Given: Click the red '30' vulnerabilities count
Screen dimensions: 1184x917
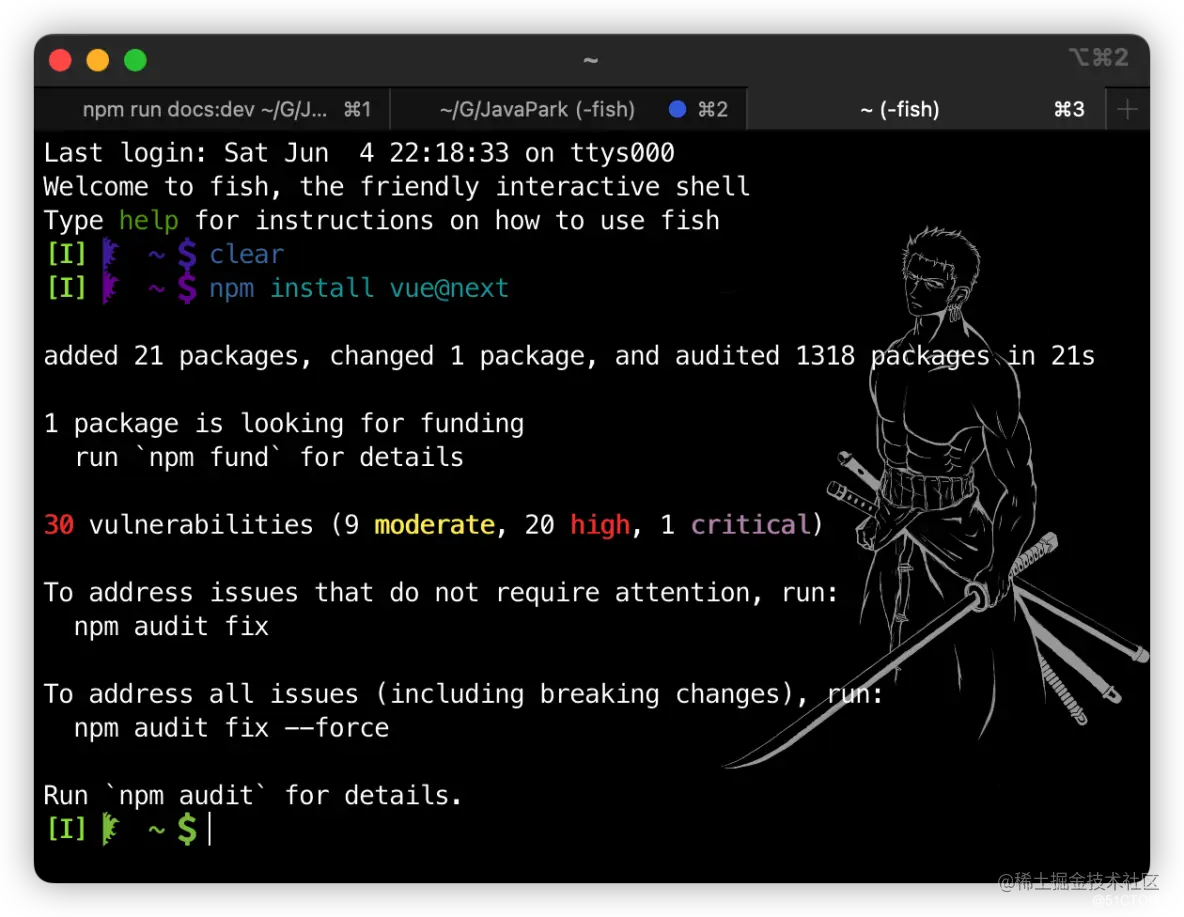Looking at the screenshot, I should 59,524.
